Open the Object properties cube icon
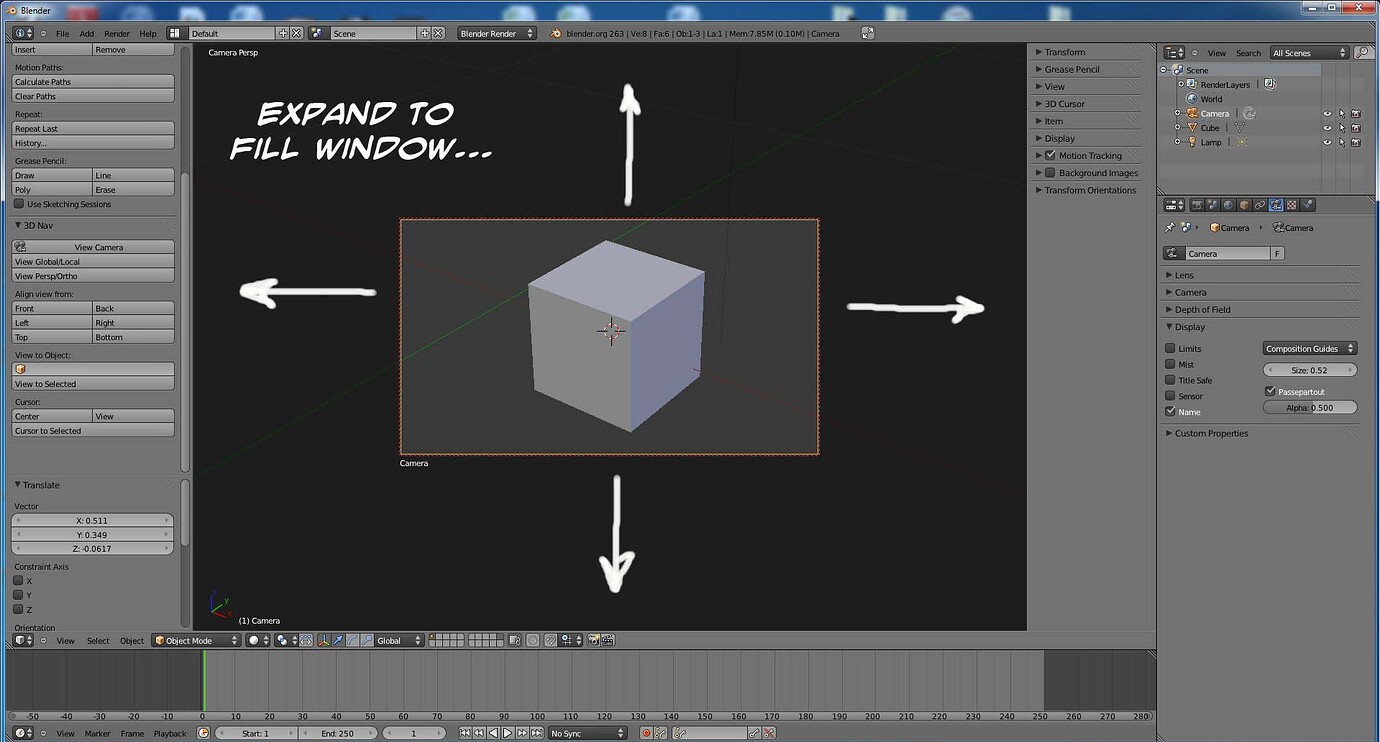Viewport: 1380px width, 742px height. click(1244, 205)
